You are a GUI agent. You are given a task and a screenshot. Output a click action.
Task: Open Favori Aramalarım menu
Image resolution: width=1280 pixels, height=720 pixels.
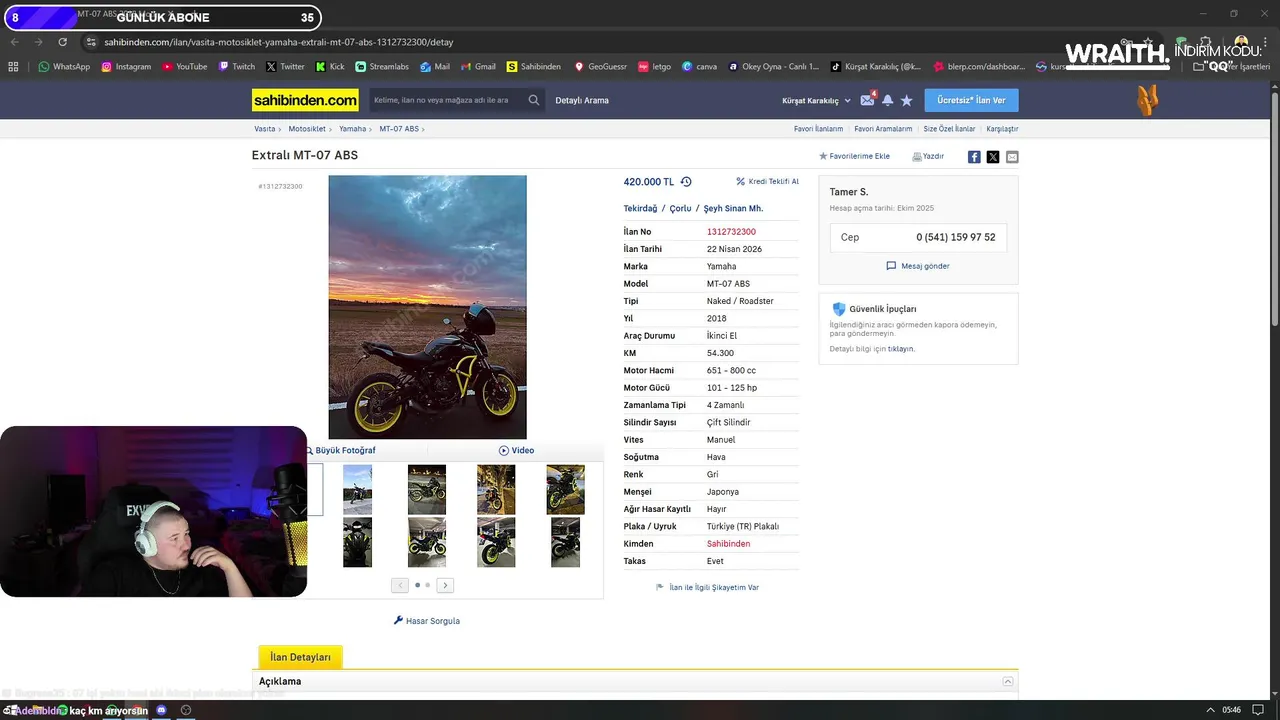pos(883,129)
